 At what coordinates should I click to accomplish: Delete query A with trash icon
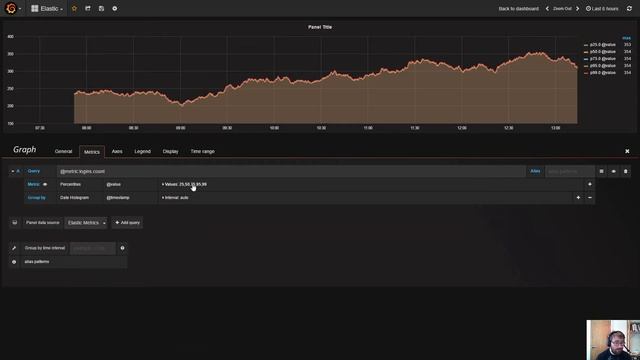coord(625,171)
